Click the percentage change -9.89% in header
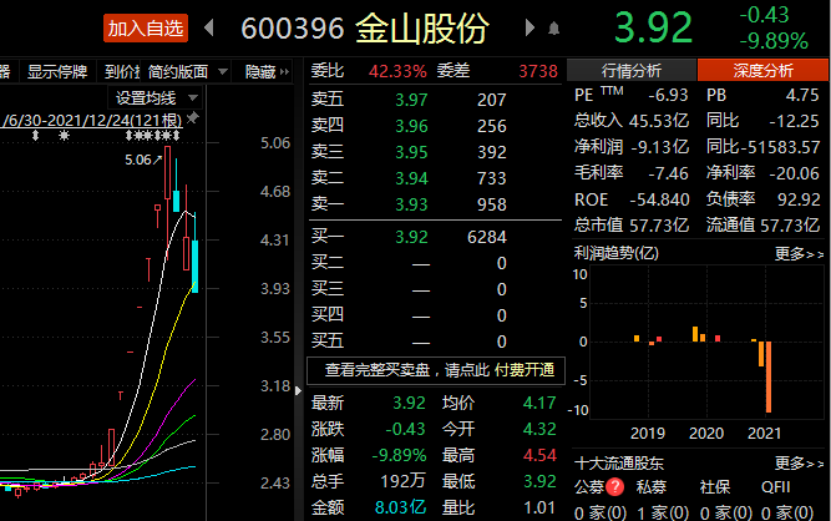The image size is (831, 521). pos(774,41)
